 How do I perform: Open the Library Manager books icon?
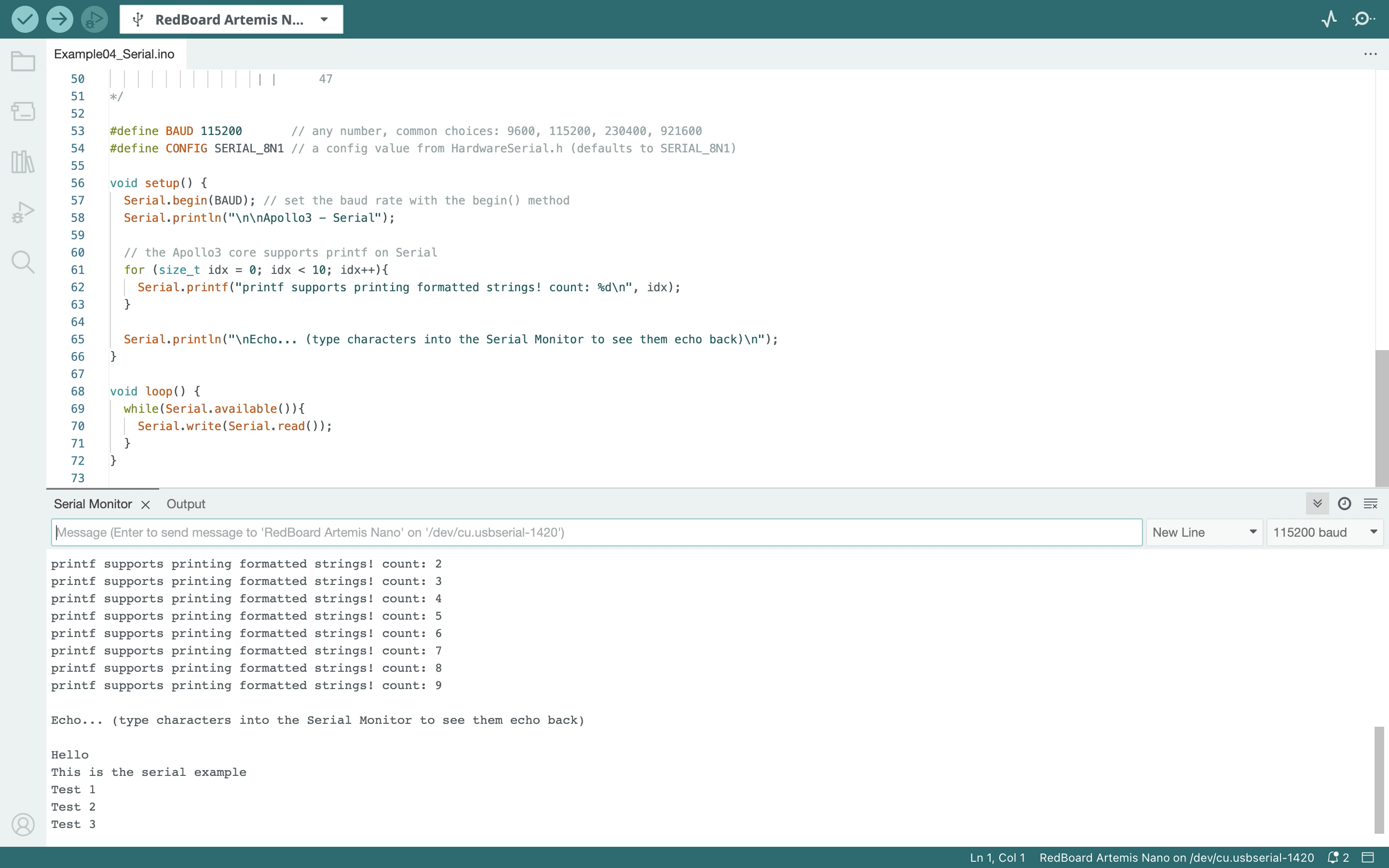[x=23, y=162]
